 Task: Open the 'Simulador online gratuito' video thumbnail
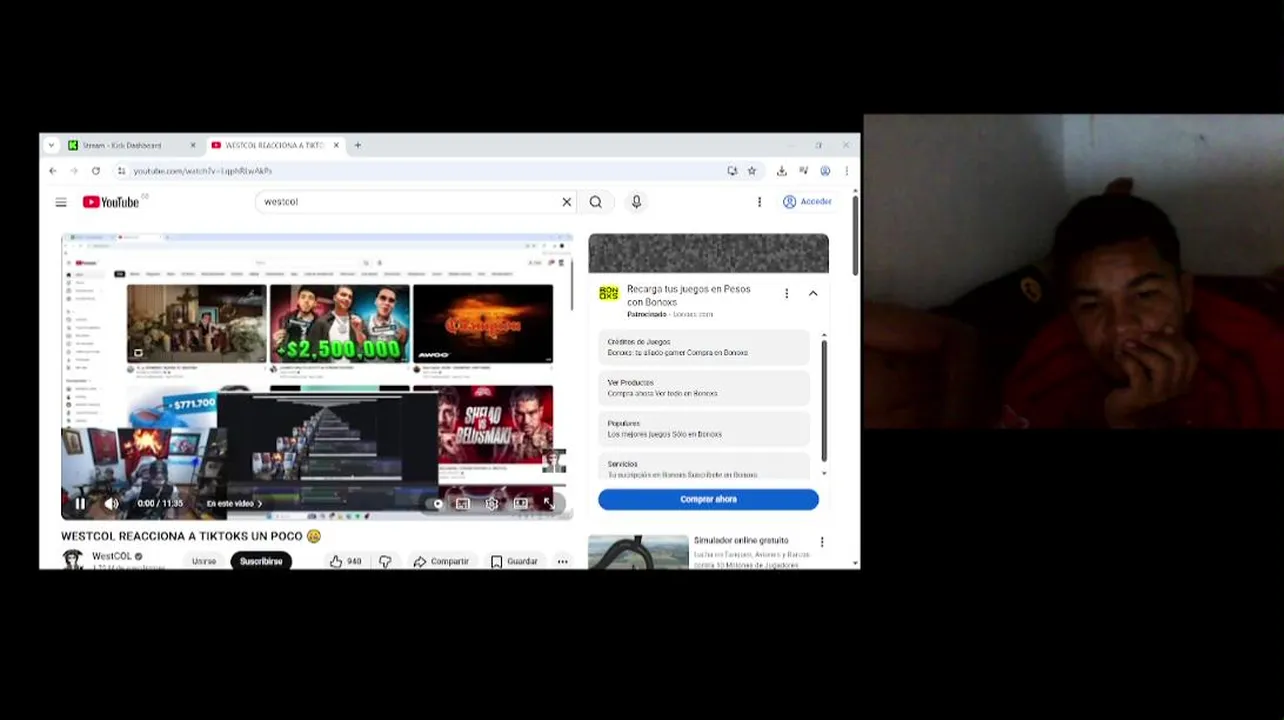point(638,553)
